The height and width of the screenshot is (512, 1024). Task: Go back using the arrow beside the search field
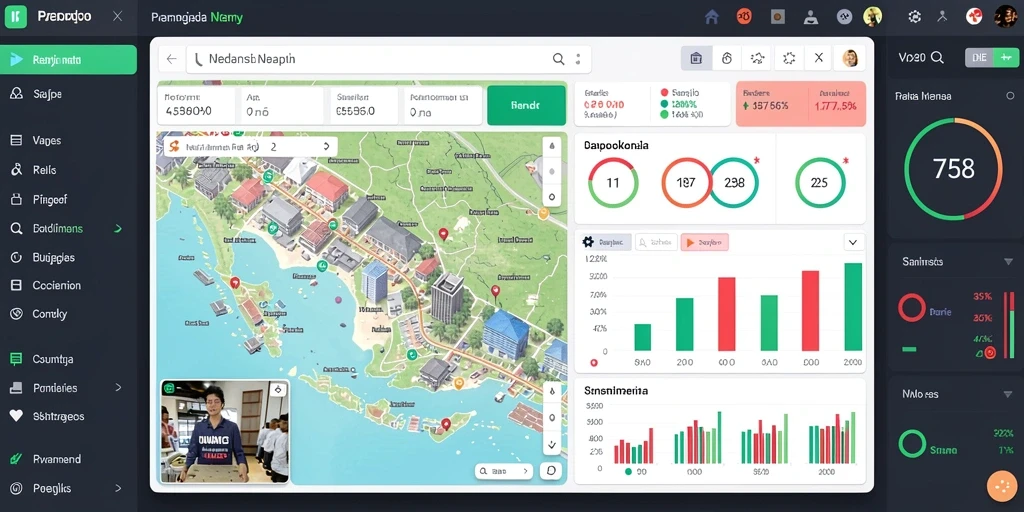click(x=171, y=59)
